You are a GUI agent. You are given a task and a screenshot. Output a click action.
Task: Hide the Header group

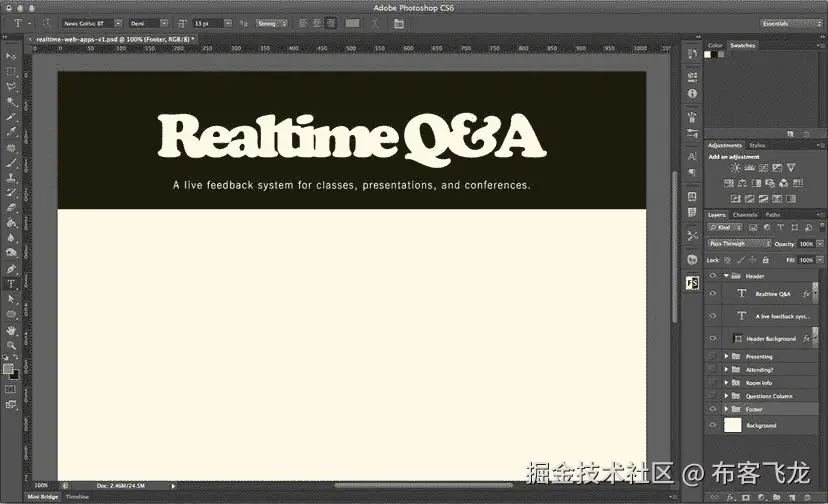pyautogui.click(x=712, y=276)
